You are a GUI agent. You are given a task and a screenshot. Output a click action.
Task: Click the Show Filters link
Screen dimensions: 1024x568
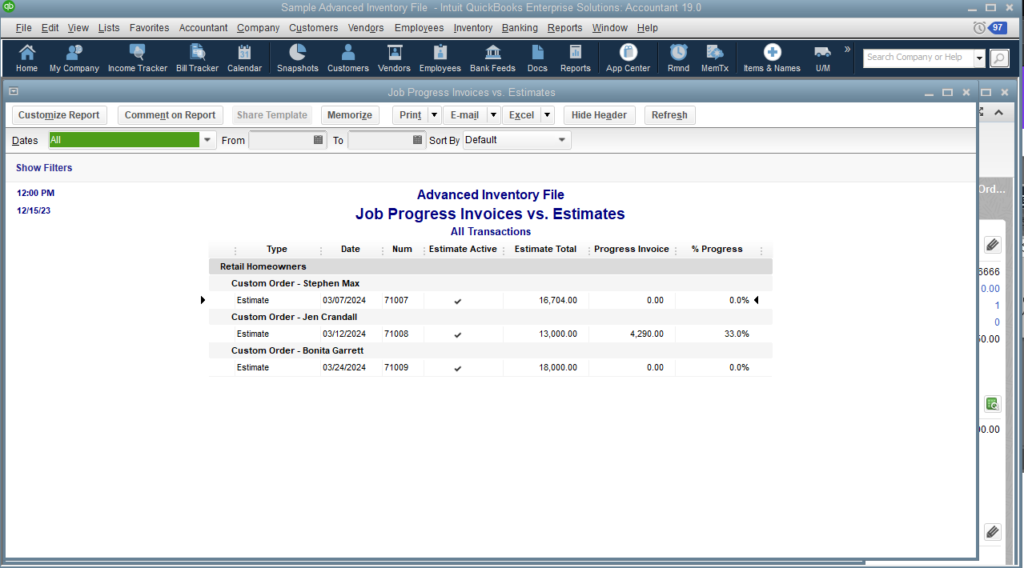click(44, 168)
